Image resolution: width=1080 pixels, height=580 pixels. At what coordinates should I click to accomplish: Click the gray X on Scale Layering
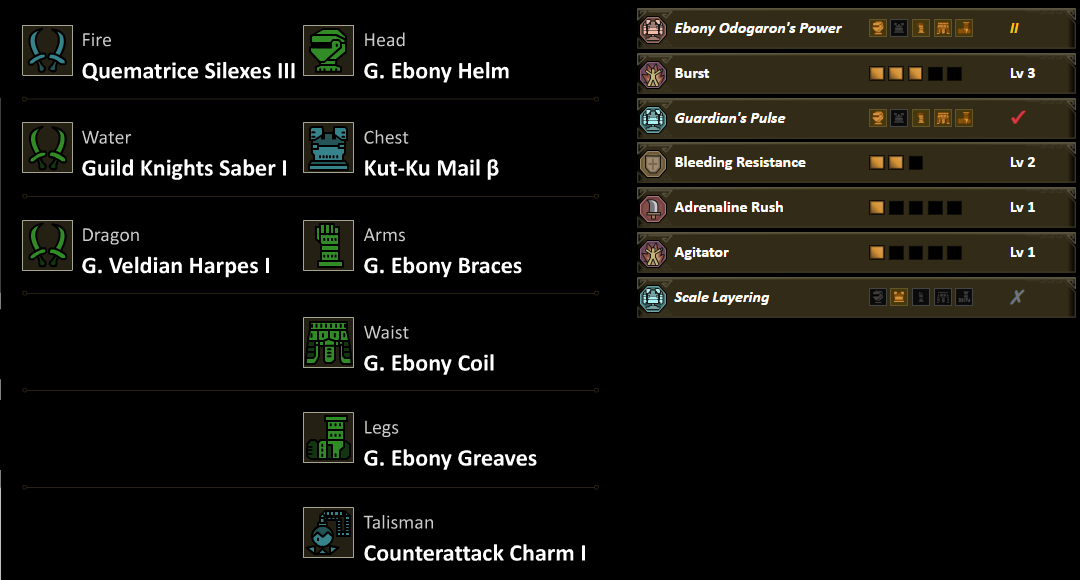1017,297
